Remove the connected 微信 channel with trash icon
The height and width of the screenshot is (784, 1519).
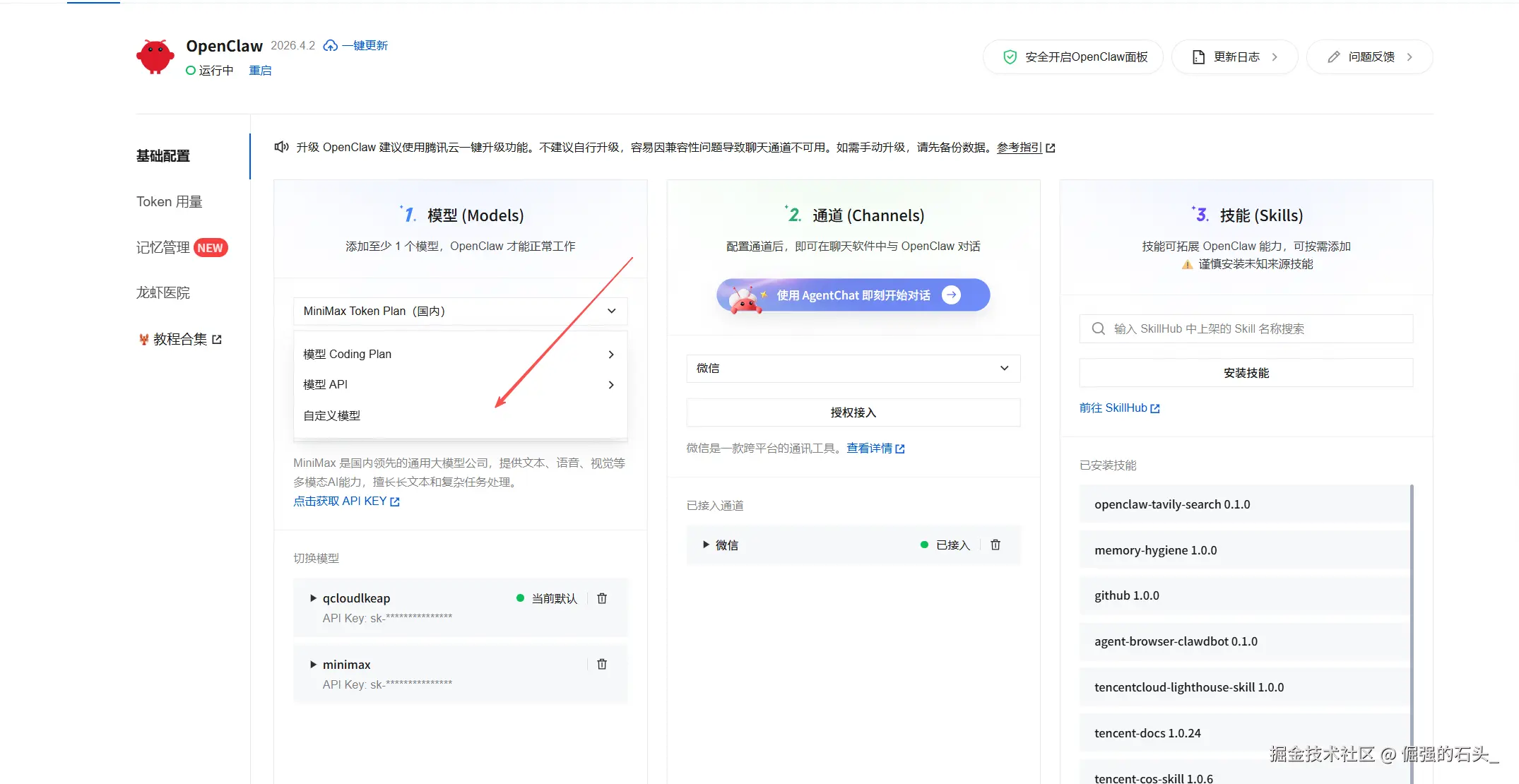point(995,545)
